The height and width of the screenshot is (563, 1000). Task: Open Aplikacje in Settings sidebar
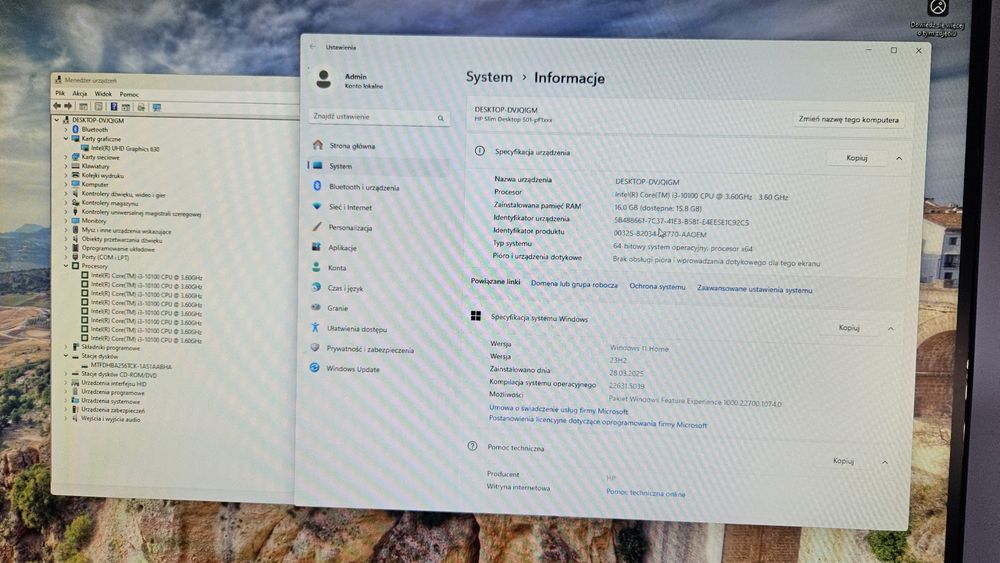pyautogui.click(x=342, y=247)
